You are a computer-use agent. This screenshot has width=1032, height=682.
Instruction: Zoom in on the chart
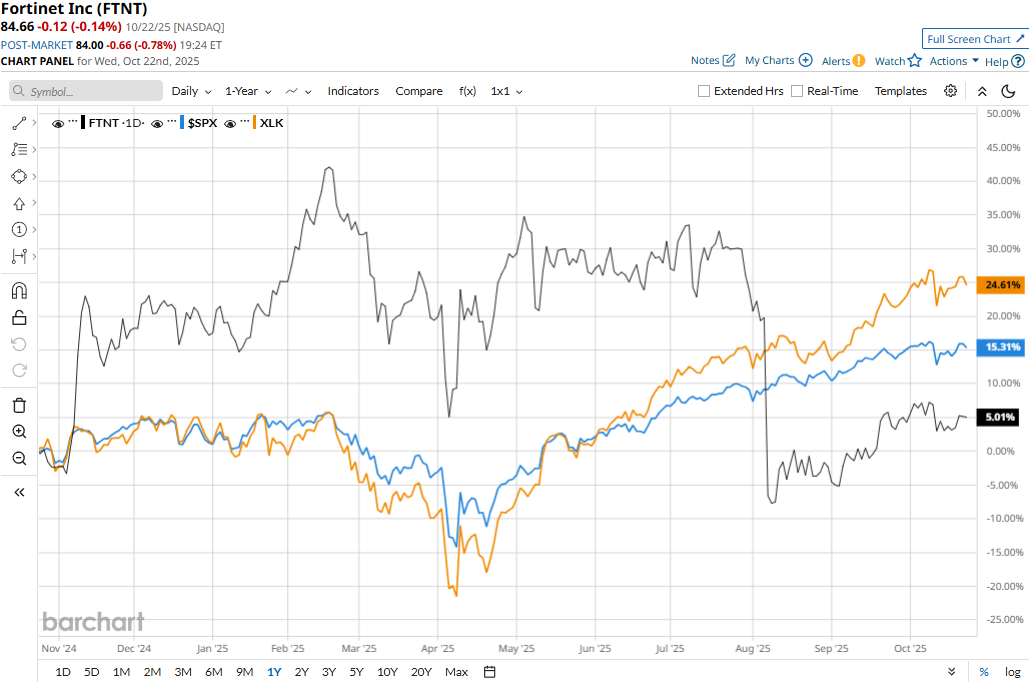point(19,432)
